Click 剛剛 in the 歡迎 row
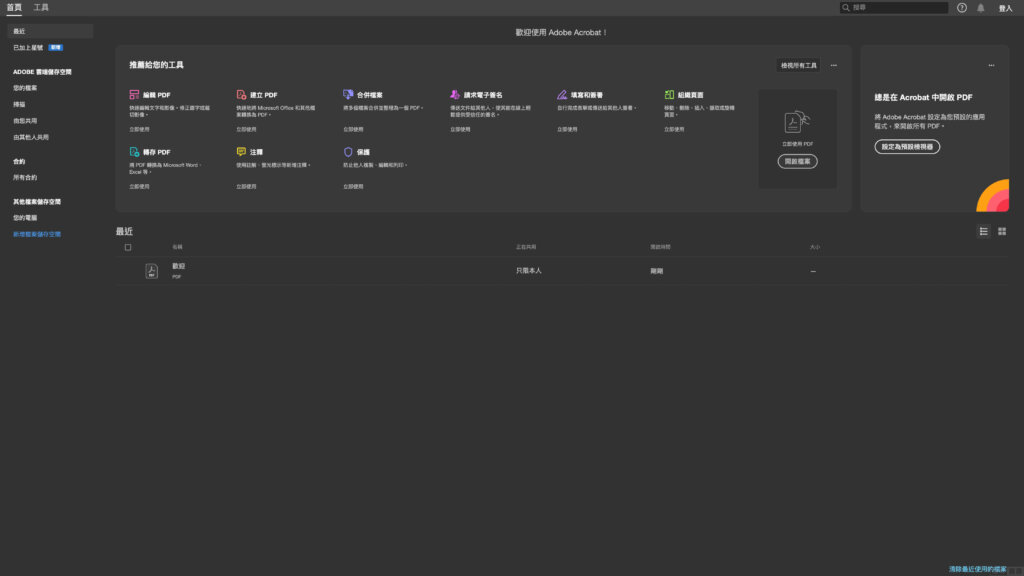This screenshot has width=1024, height=576. tap(656, 271)
